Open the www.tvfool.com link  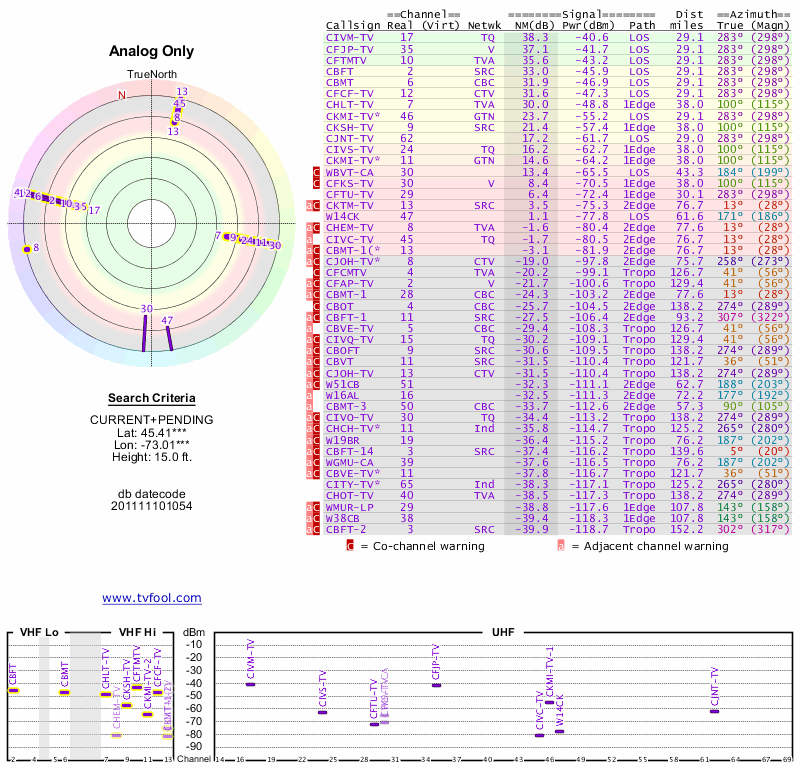point(151,598)
